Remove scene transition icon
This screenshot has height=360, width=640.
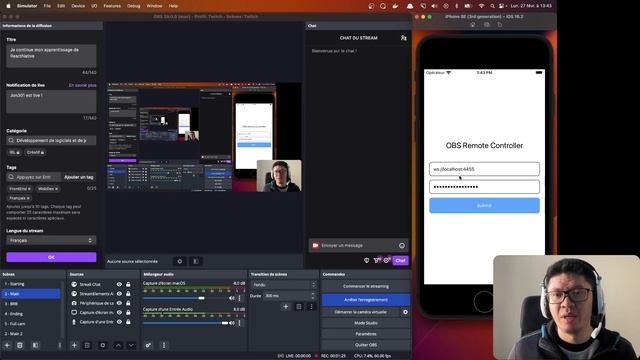click(299, 307)
